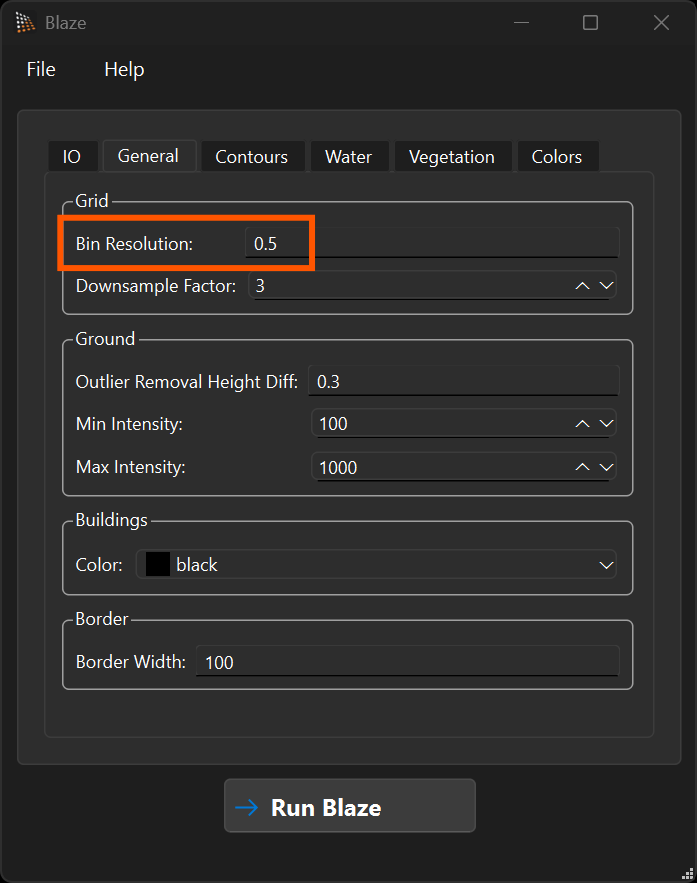This screenshot has height=883, width=697.
Task: Open the Help menu
Action: [123, 69]
